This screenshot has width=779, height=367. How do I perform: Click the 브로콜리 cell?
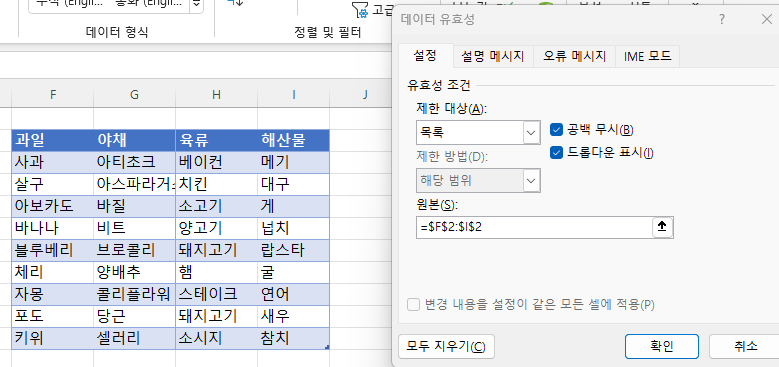[135, 250]
